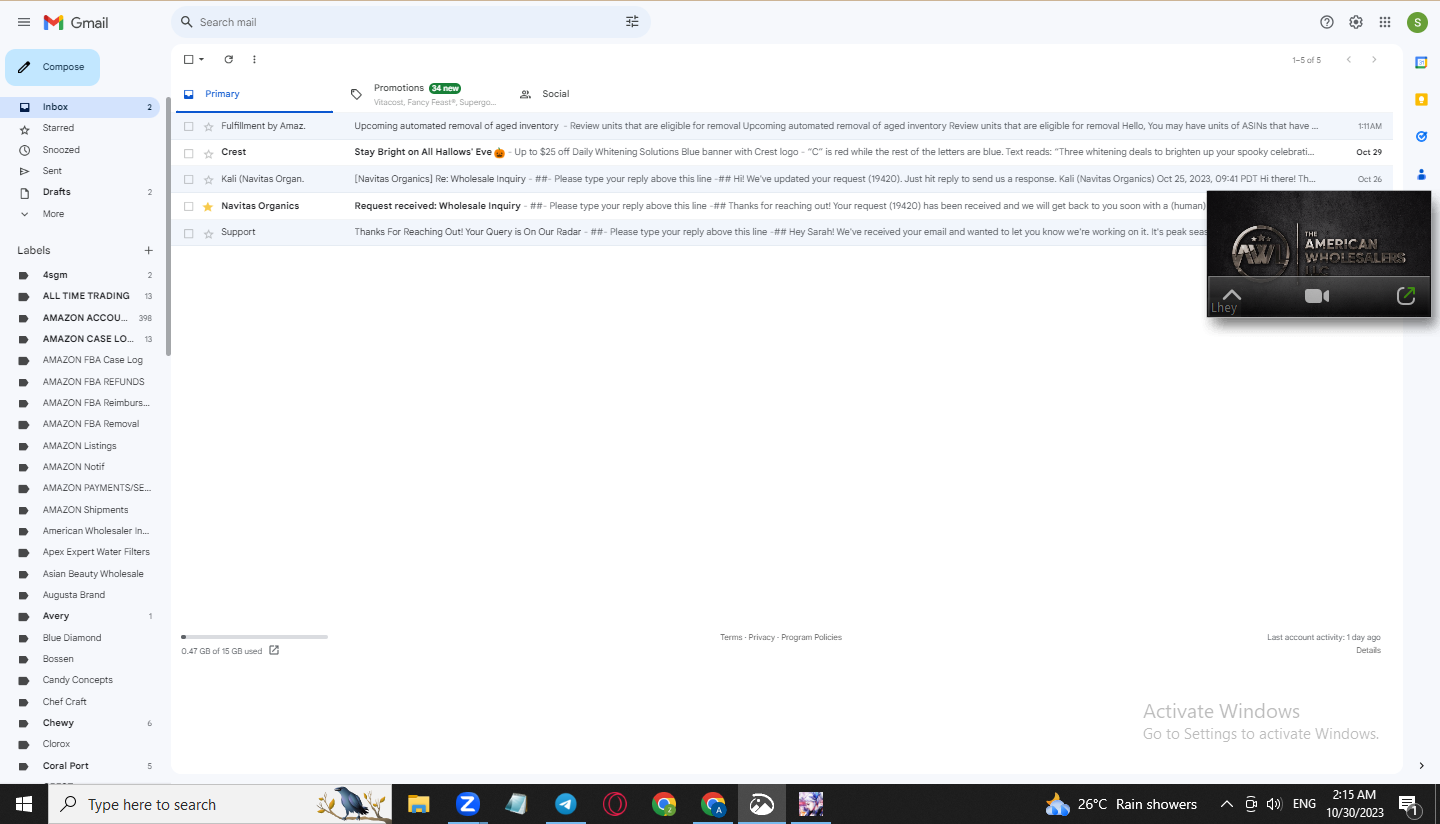This screenshot has height=824, width=1440.
Task: Click the left sidebar scrollbar
Action: tap(168, 225)
